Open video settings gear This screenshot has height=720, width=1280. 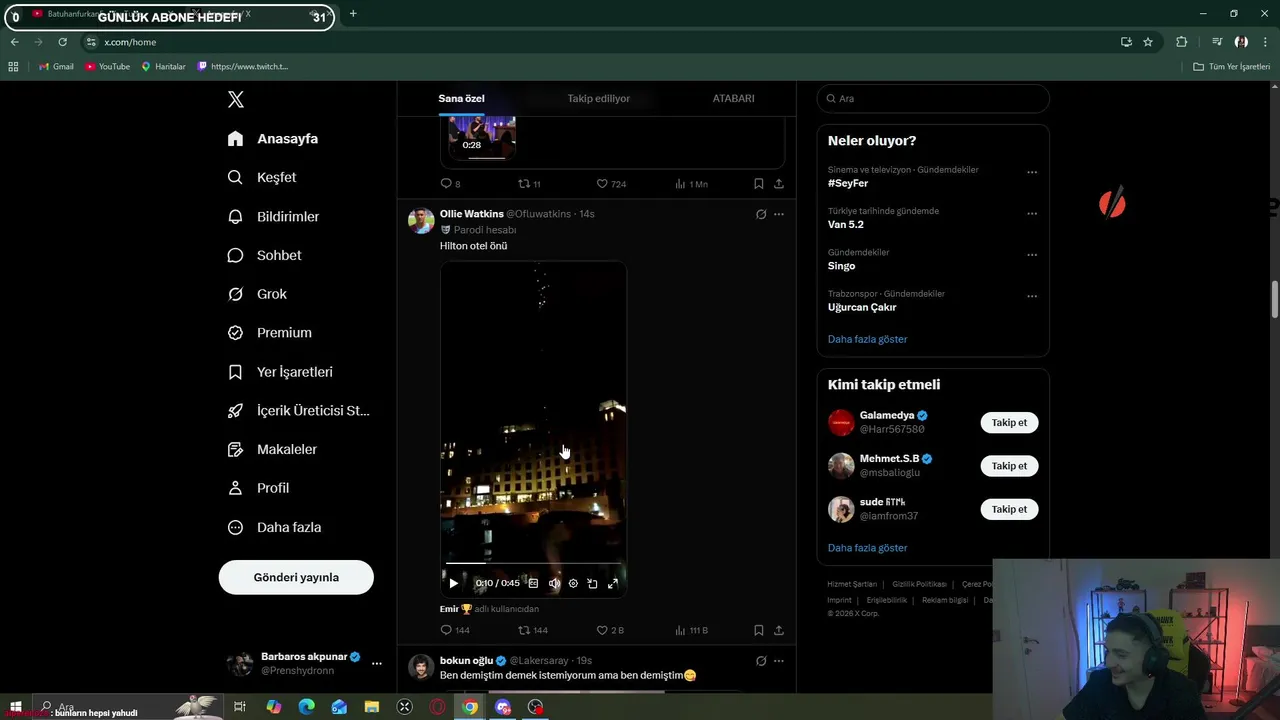573,583
